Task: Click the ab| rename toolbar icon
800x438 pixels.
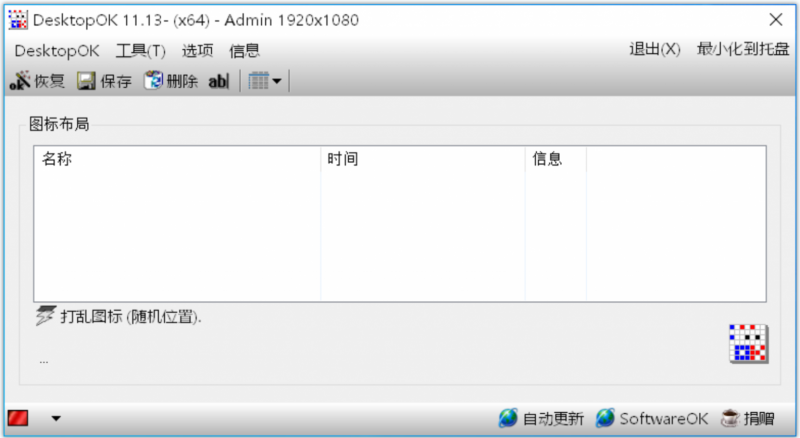Action: tap(219, 81)
